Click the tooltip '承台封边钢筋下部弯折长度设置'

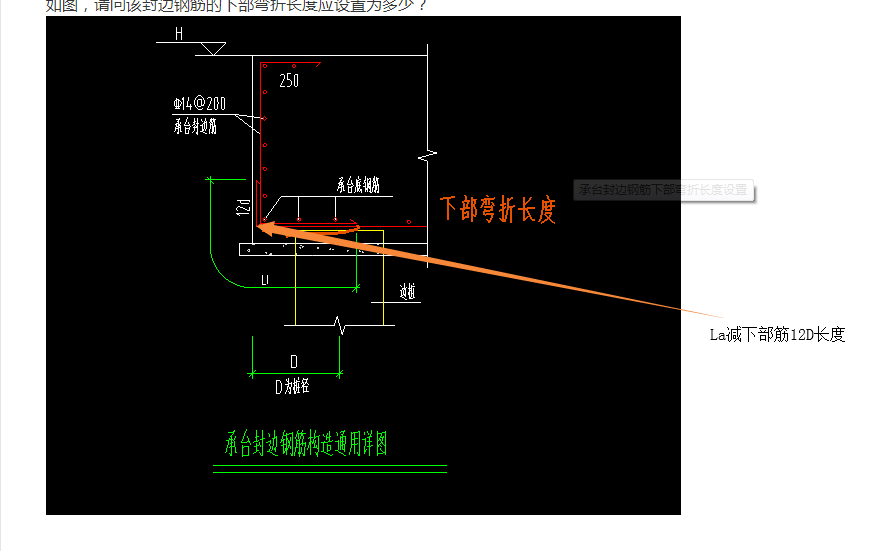point(663,190)
